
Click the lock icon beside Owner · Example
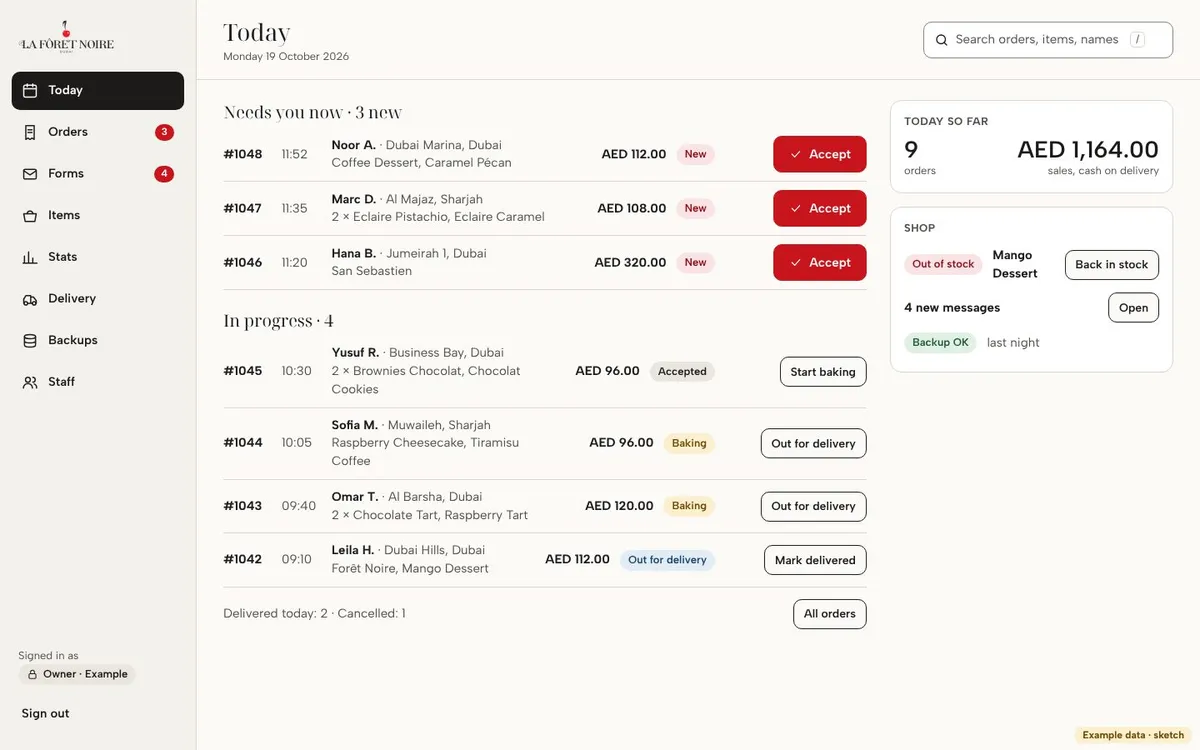point(32,674)
